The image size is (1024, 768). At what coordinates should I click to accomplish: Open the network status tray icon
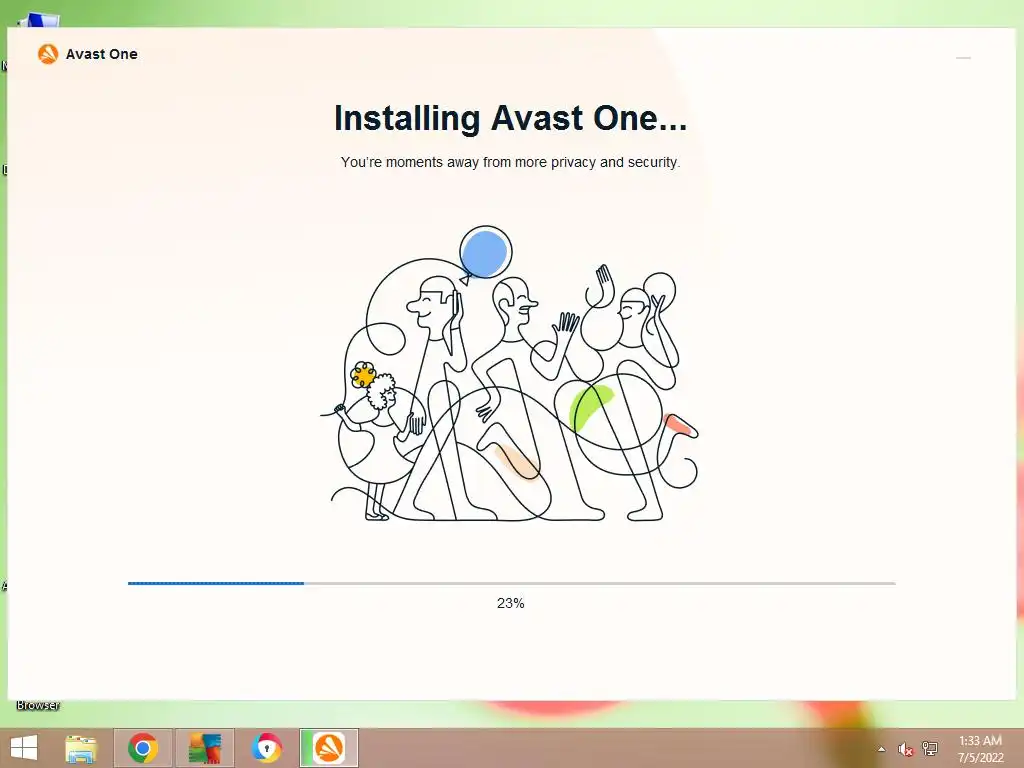pyautogui.click(x=930, y=748)
